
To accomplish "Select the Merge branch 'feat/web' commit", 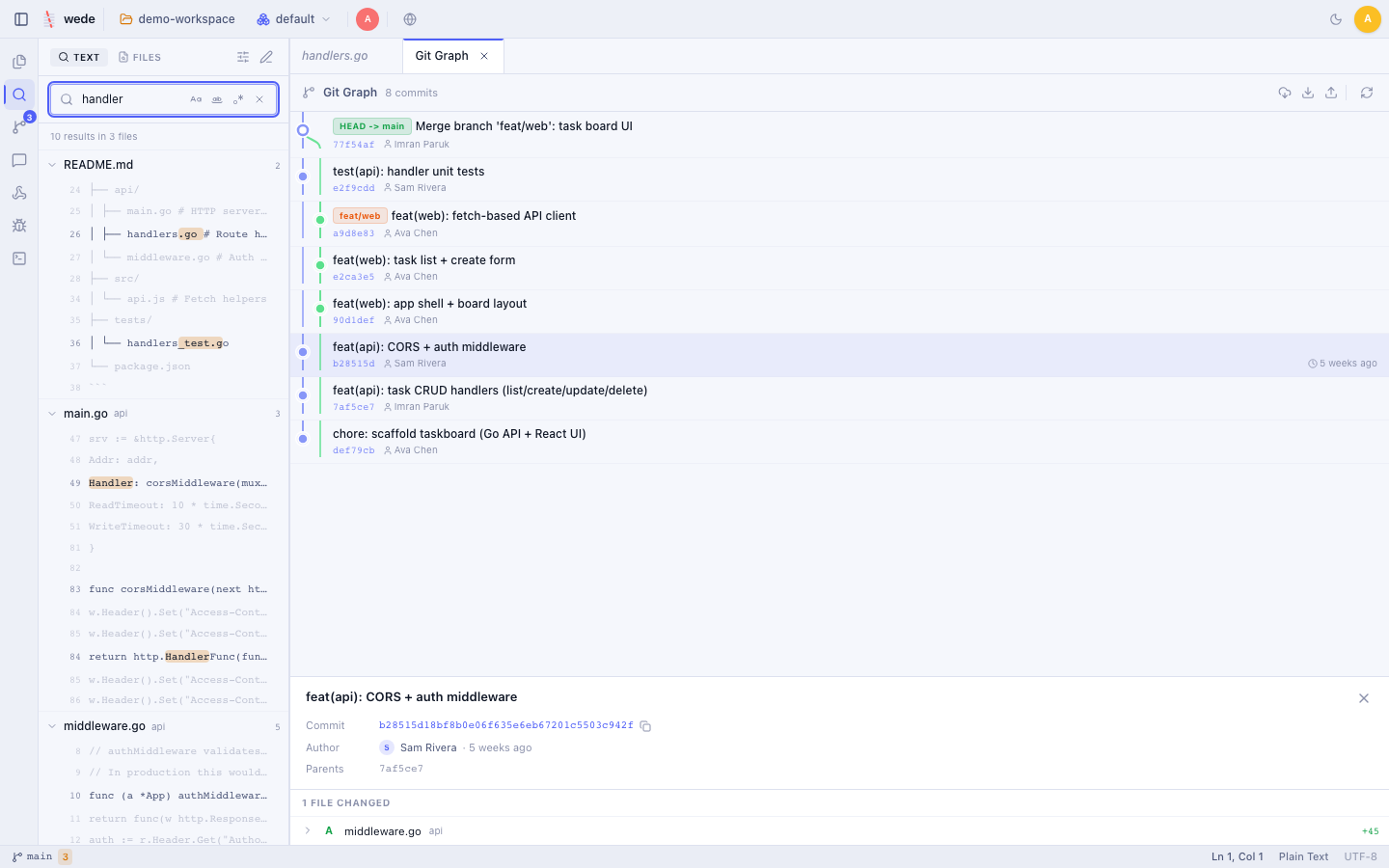I will click(839, 135).
